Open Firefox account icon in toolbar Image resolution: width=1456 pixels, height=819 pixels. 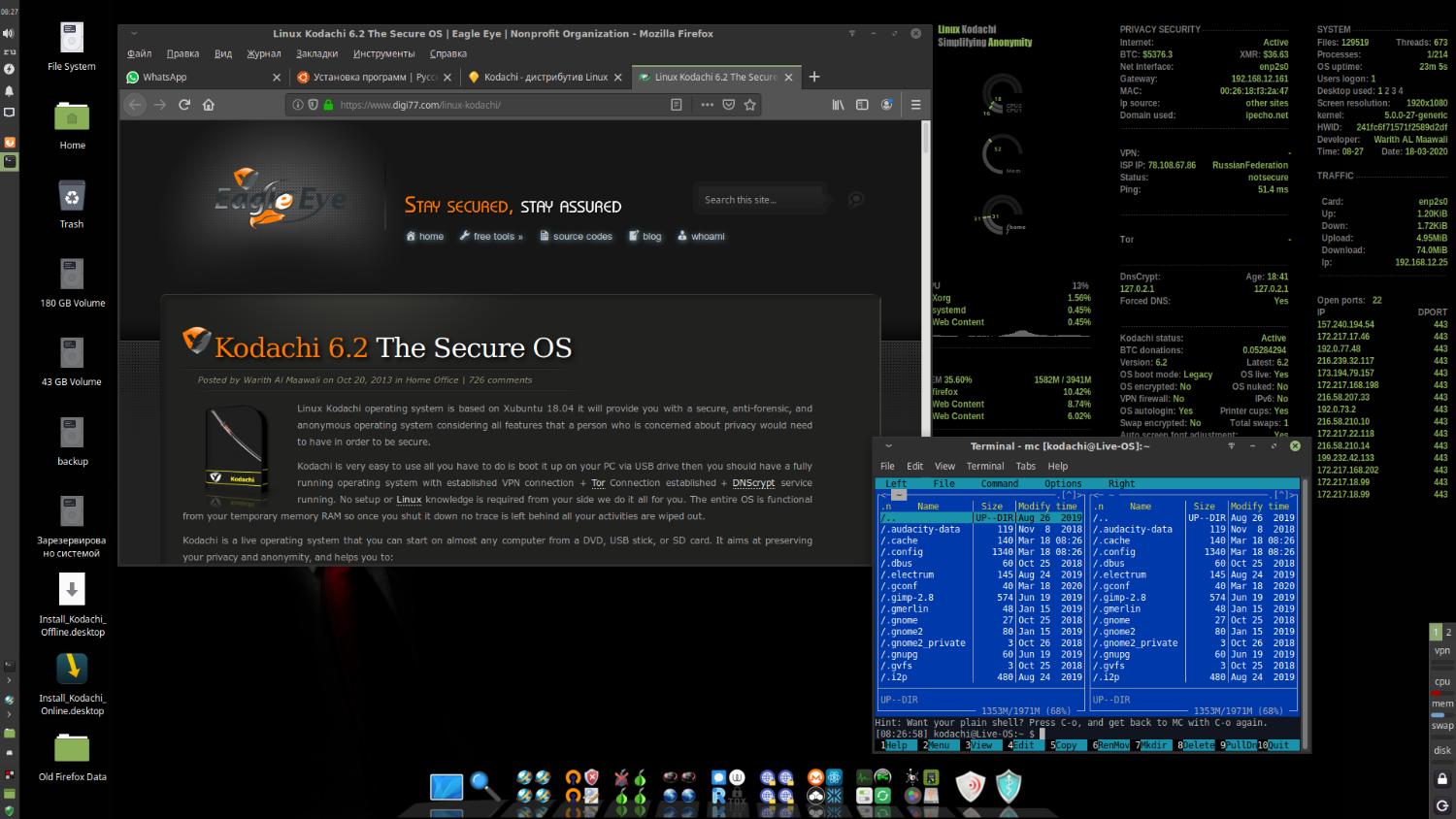tap(886, 105)
